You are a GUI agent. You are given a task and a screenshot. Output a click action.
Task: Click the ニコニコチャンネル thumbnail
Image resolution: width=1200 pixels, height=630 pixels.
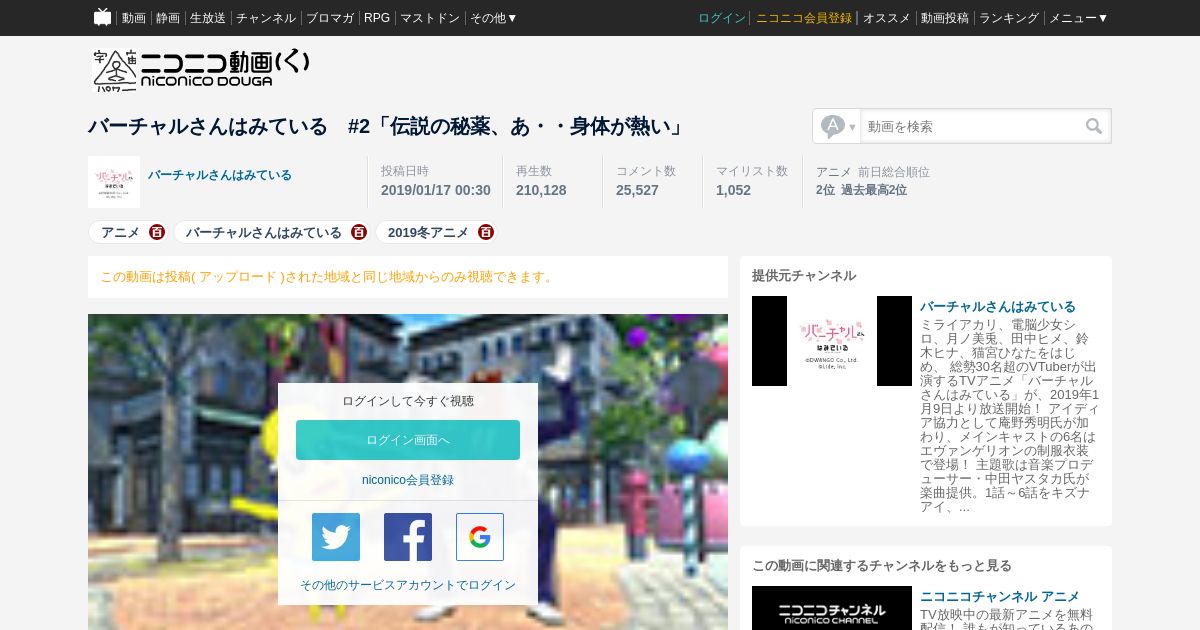click(x=832, y=608)
